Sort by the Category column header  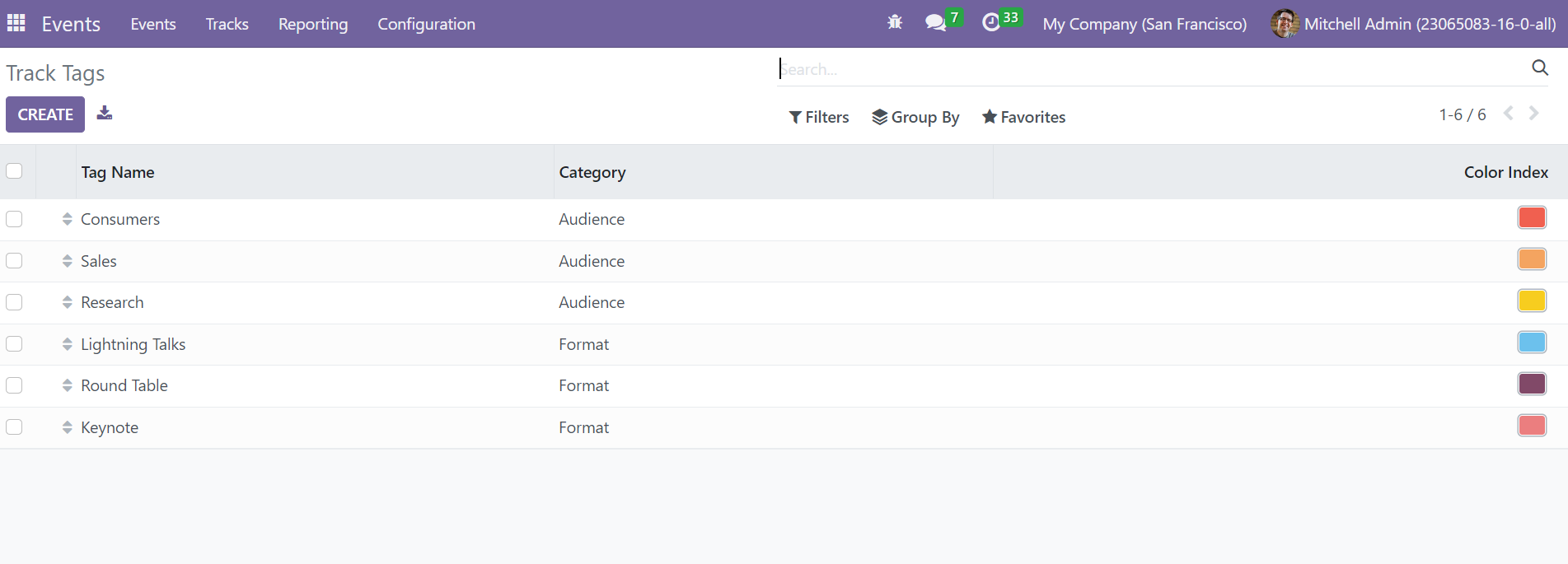(x=592, y=172)
